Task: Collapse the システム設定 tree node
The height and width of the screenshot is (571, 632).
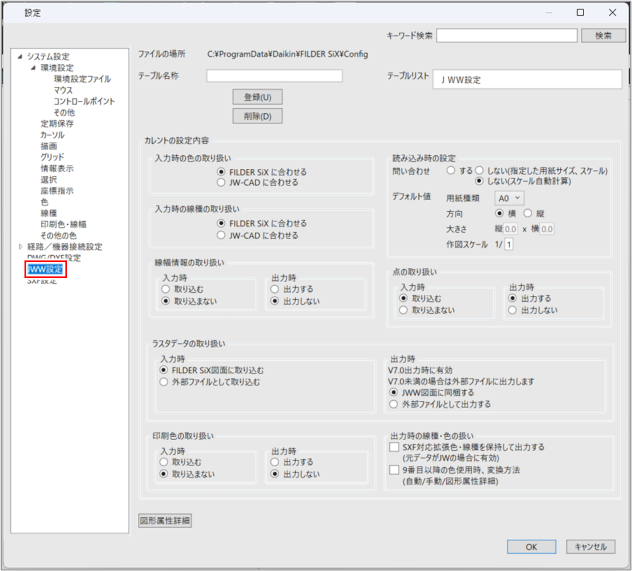Action: [20, 57]
